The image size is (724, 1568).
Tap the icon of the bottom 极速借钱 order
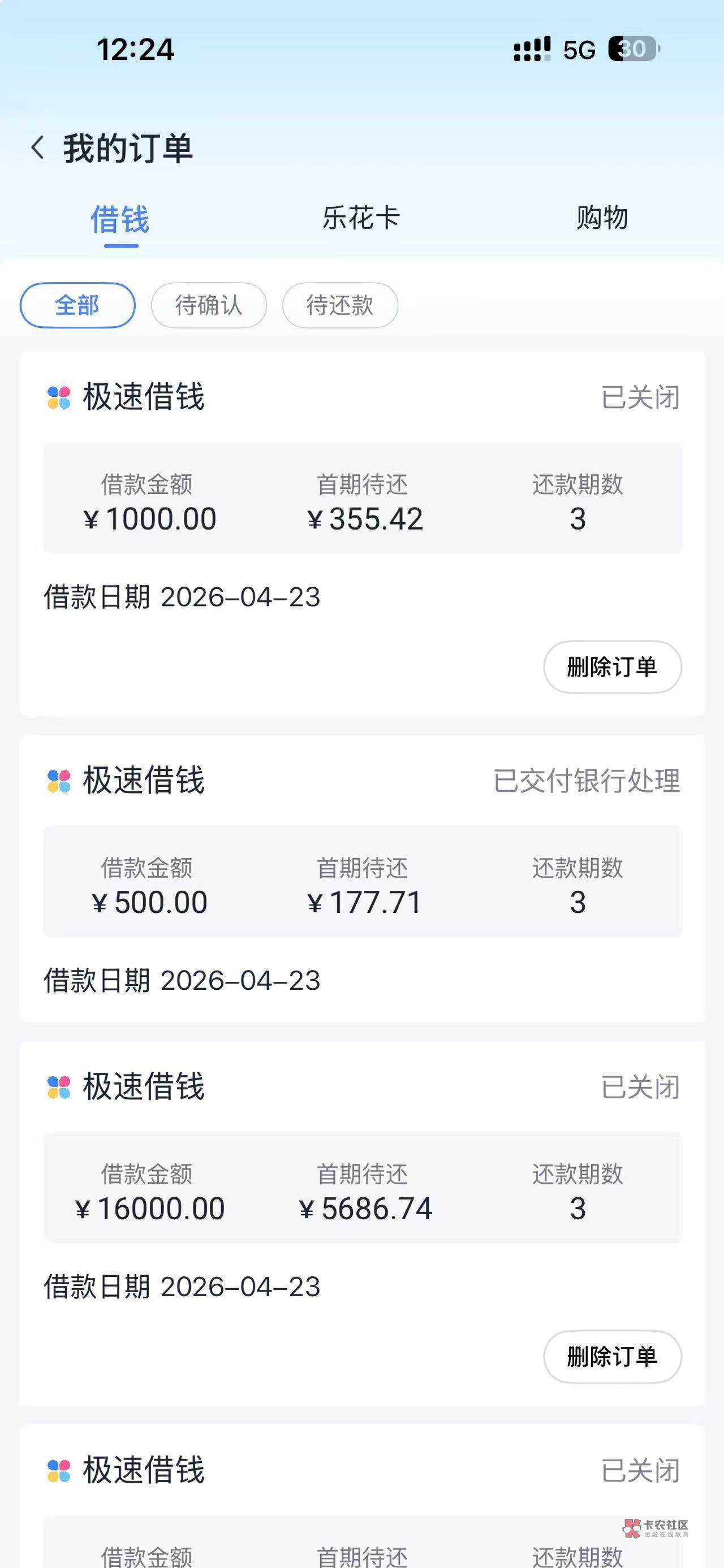pos(59,1471)
